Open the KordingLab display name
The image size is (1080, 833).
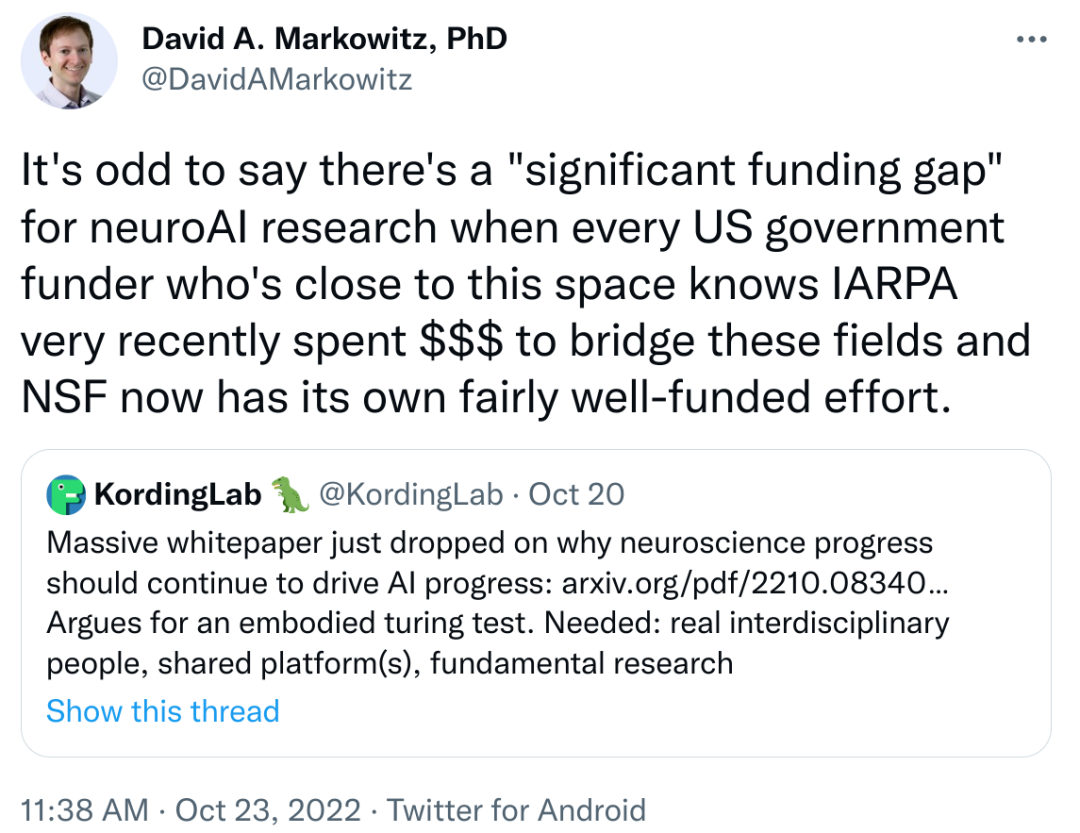[x=177, y=494]
